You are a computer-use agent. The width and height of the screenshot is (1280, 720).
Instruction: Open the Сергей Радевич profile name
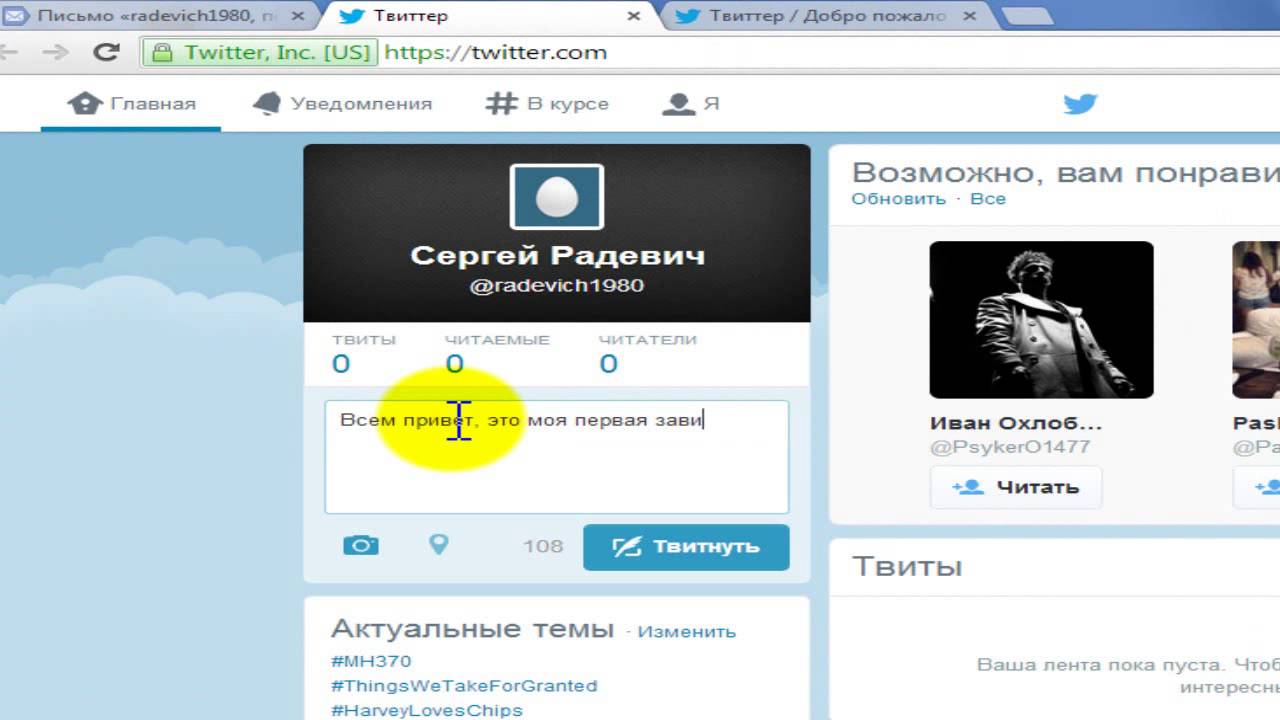[557, 255]
